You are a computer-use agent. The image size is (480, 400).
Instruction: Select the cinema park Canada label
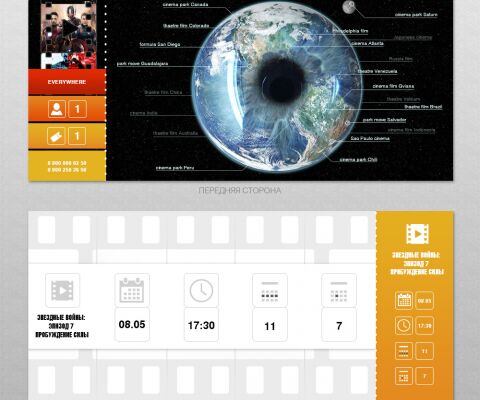[x=185, y=5]
